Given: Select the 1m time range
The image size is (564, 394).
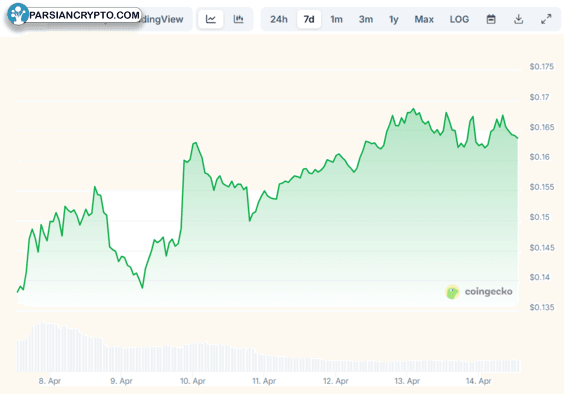Looking at the screenshot, I should (x=336, y=19).
